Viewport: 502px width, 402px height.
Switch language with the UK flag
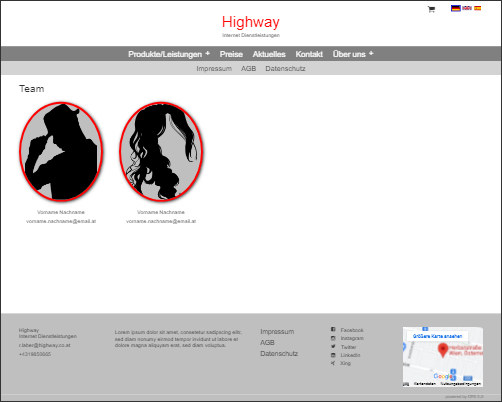click(x=467, y=8)
